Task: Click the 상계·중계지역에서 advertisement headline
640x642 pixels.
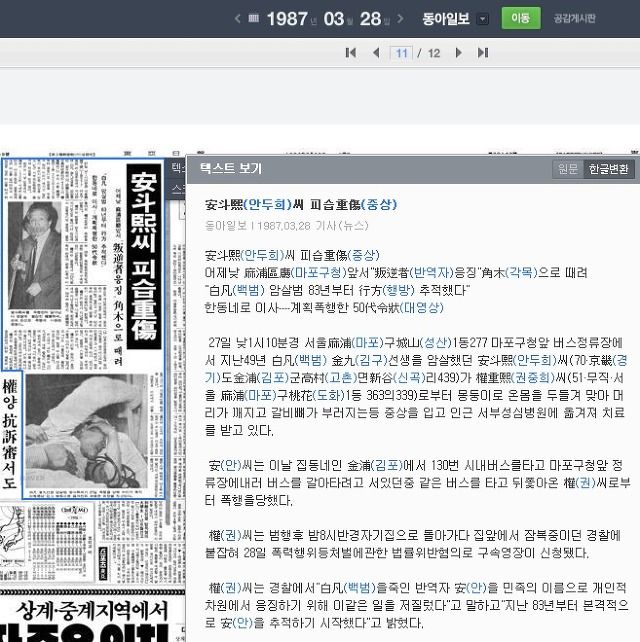Action: 93,612
